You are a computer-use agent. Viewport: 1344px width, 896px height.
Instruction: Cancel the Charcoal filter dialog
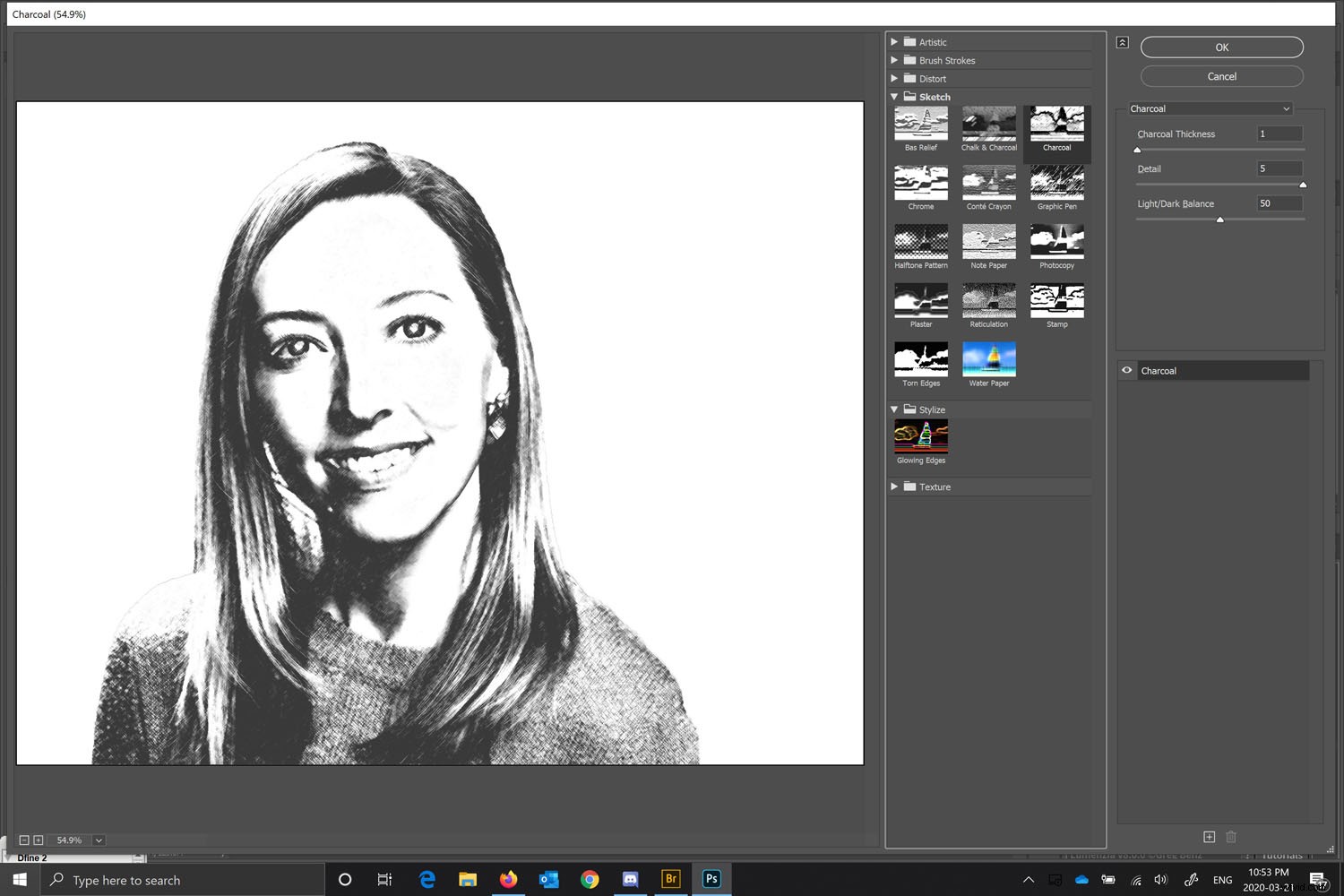pos(1221,76)
